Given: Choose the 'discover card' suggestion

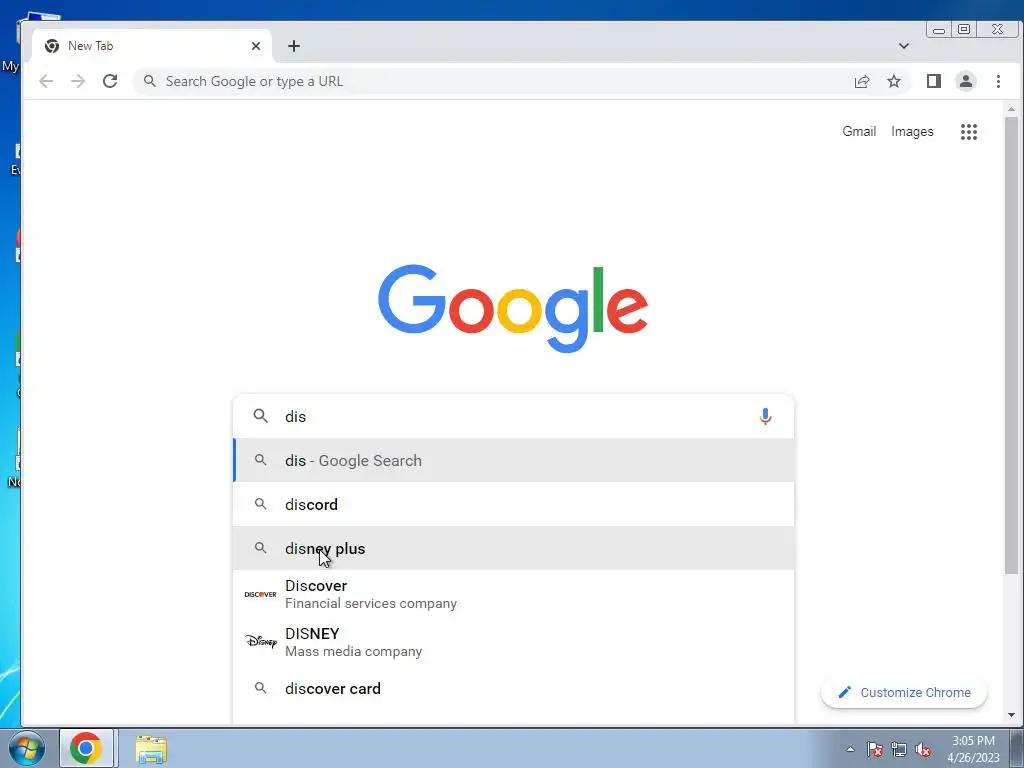Looking at the screenshot, I should 513,688.
